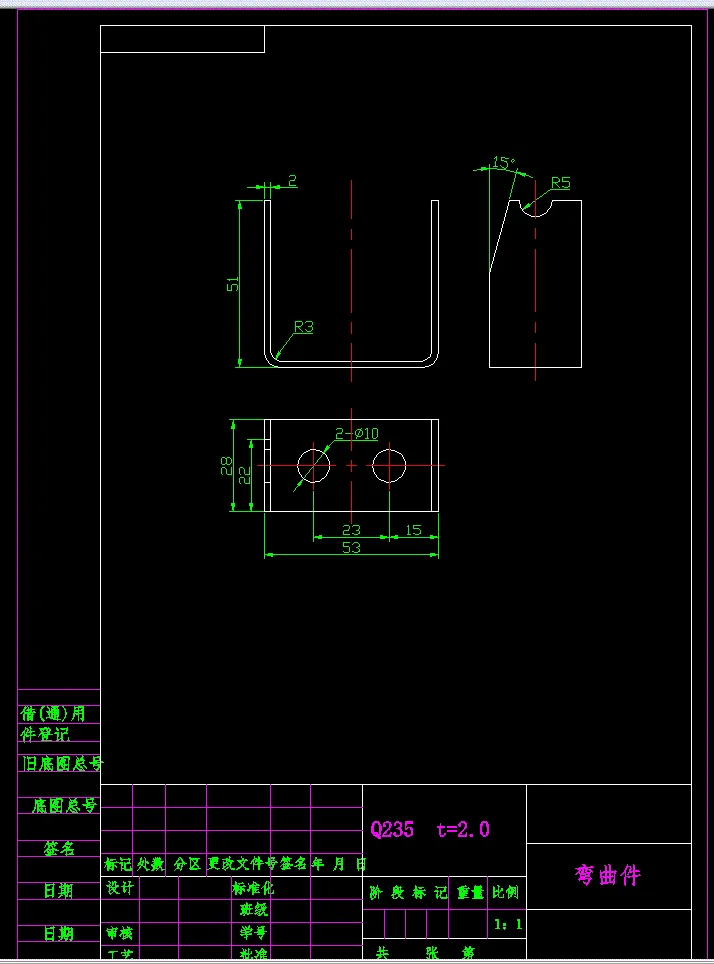Screen dimensions: 714x964
Task: Click the material note "Q235 t=2.0"
Action: 430,829
